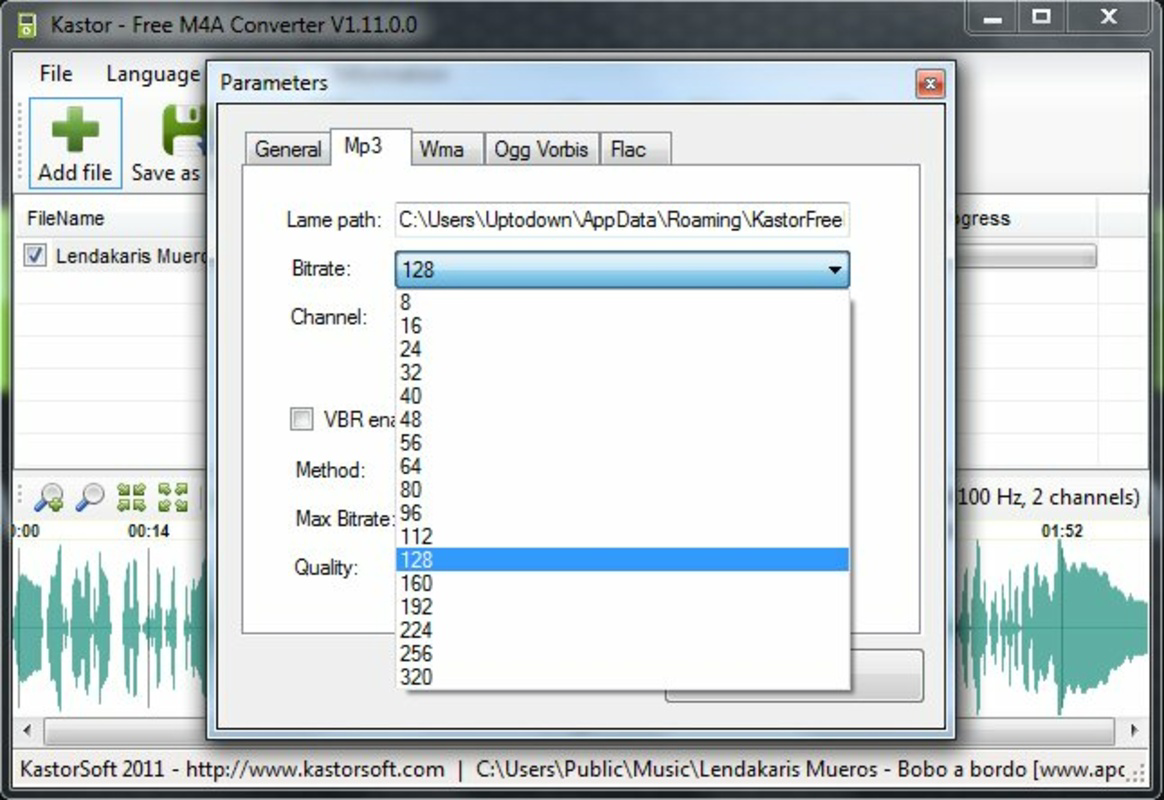Open the File menu
This screenshot has width=1164, height=800.
(56, 73)
